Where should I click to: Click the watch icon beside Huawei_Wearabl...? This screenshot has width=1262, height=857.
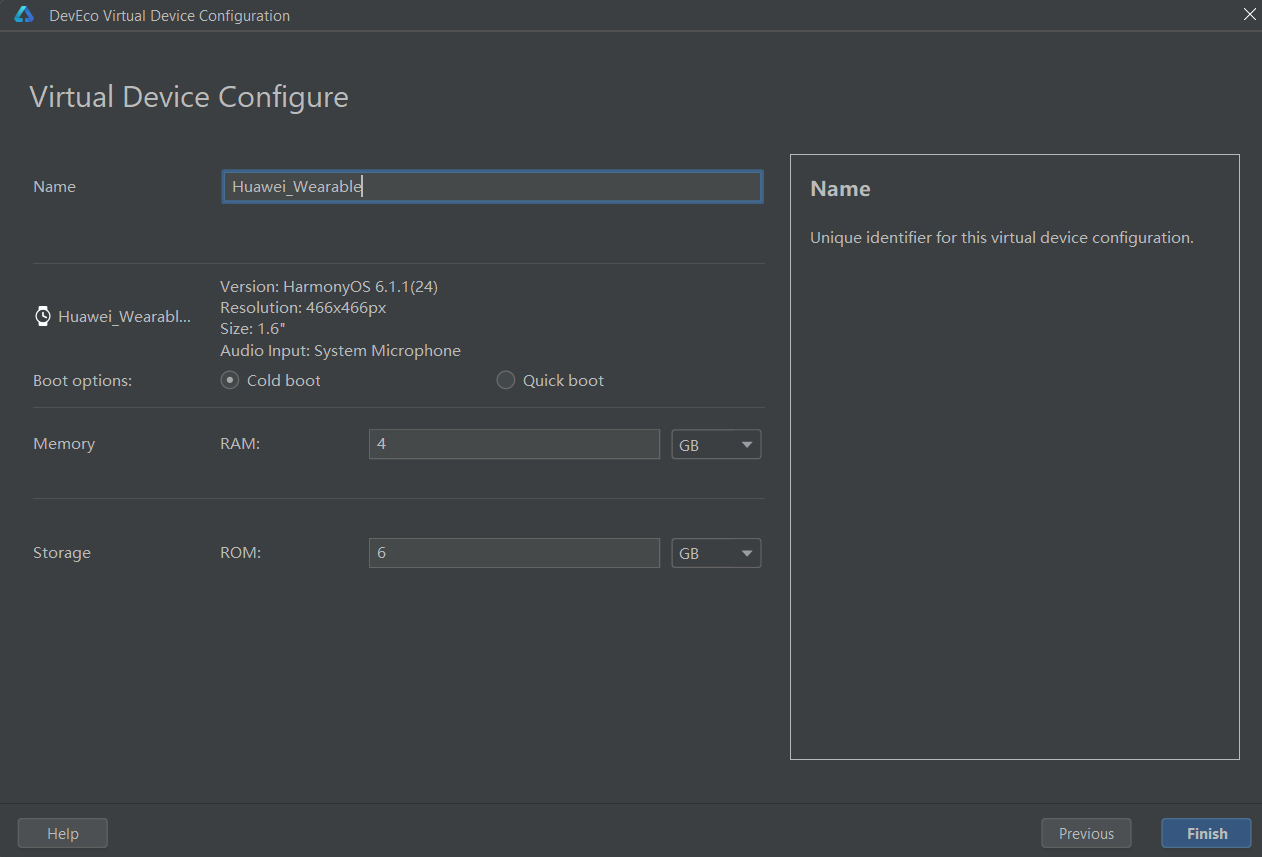(x=43, y=317)
